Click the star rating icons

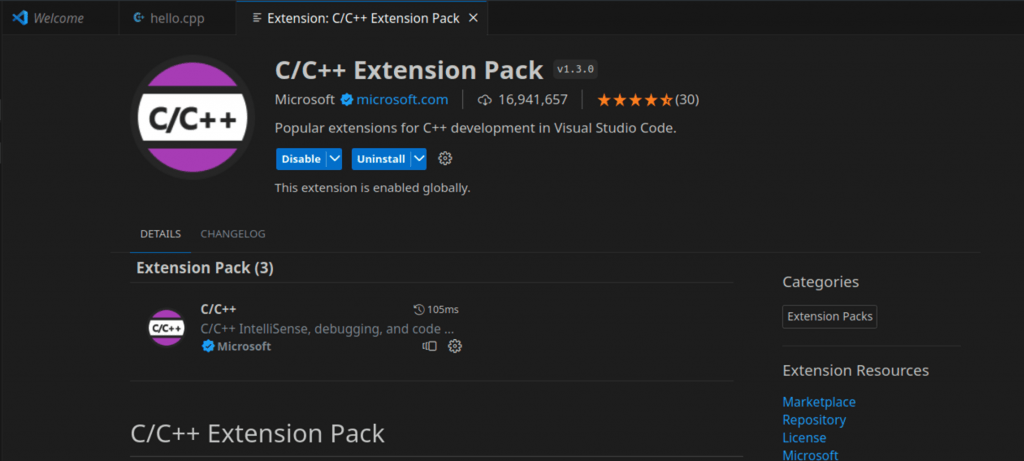(635, 100)
